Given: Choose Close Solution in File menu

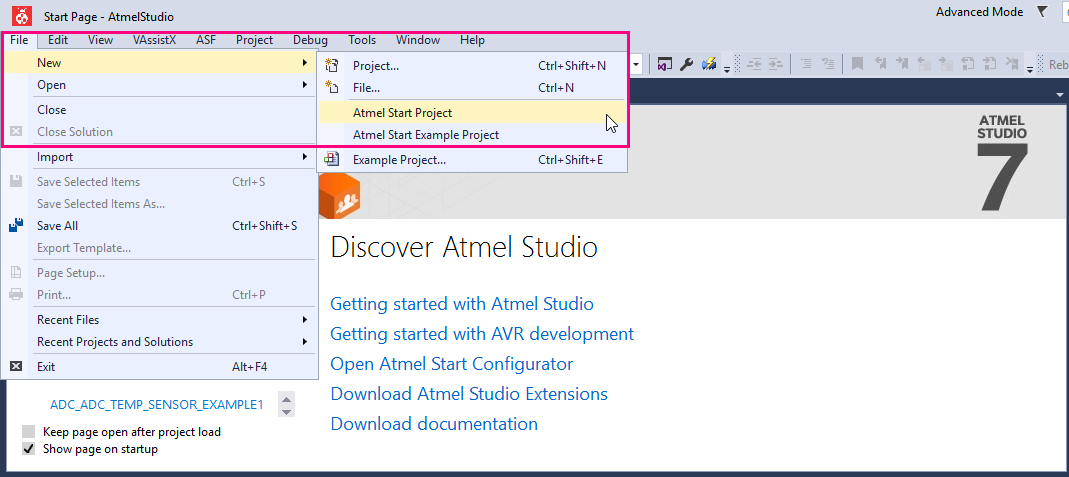Looking at the screenshot, I should click(160, 132).
